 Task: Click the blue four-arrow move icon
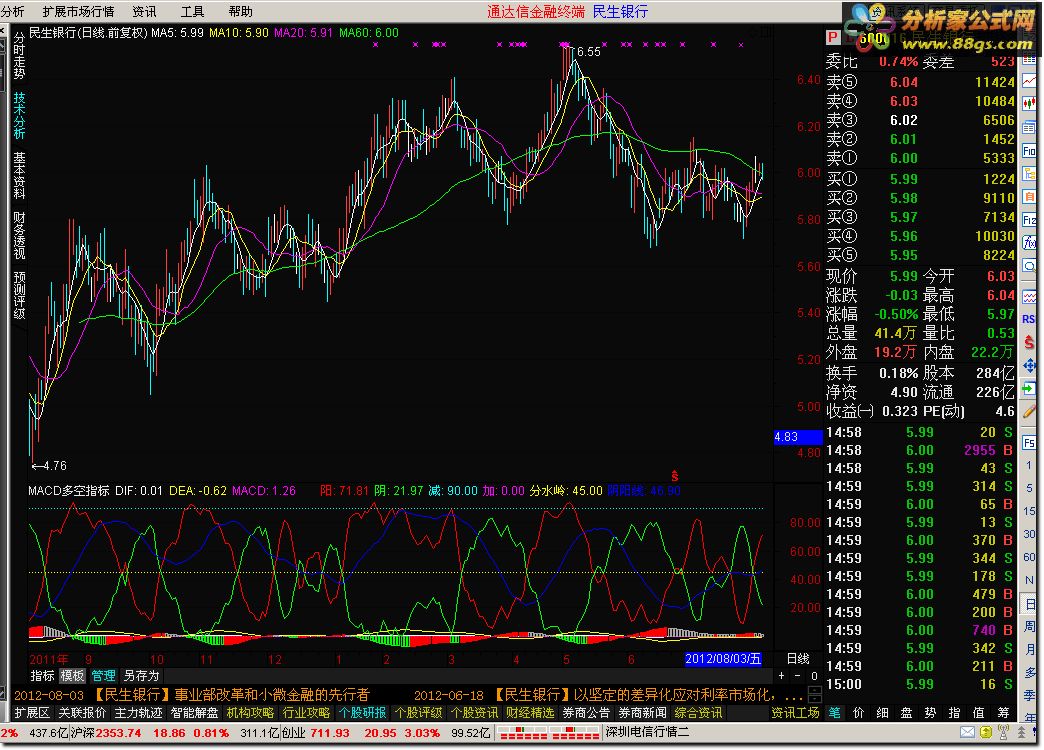[1029, 365]
